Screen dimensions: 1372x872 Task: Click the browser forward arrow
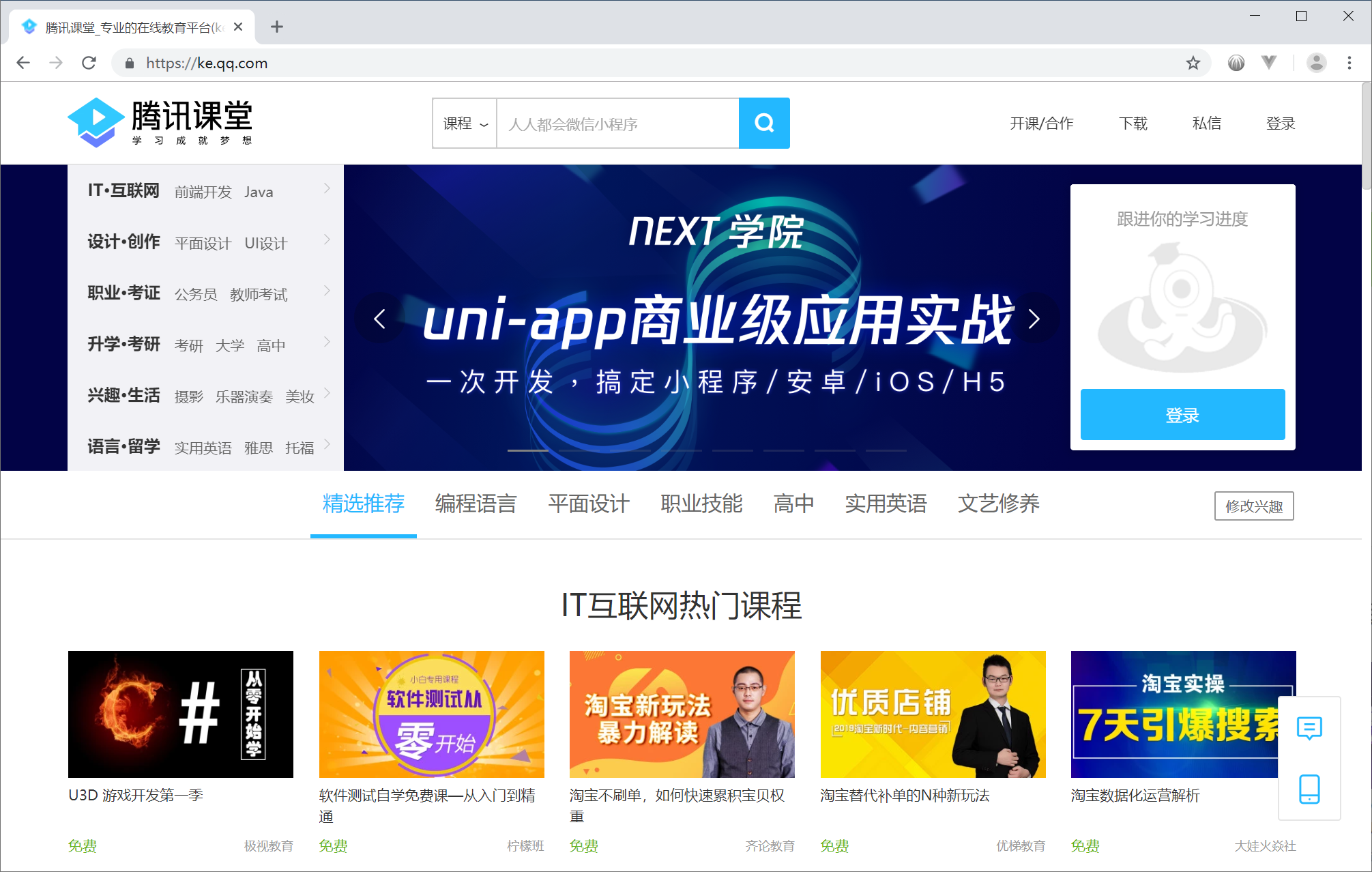tap(56, 63)
